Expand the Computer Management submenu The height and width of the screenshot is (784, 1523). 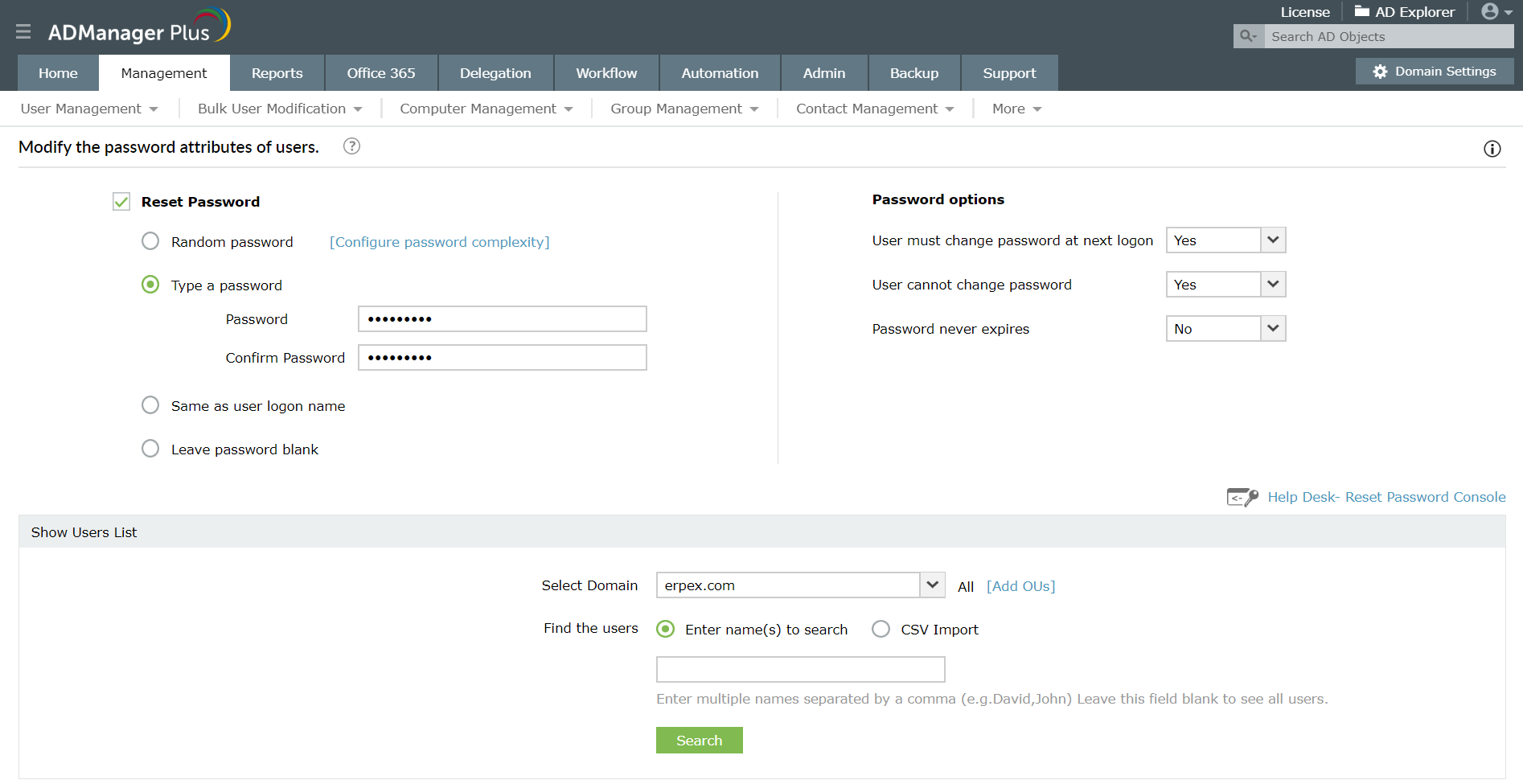point(486,109)
